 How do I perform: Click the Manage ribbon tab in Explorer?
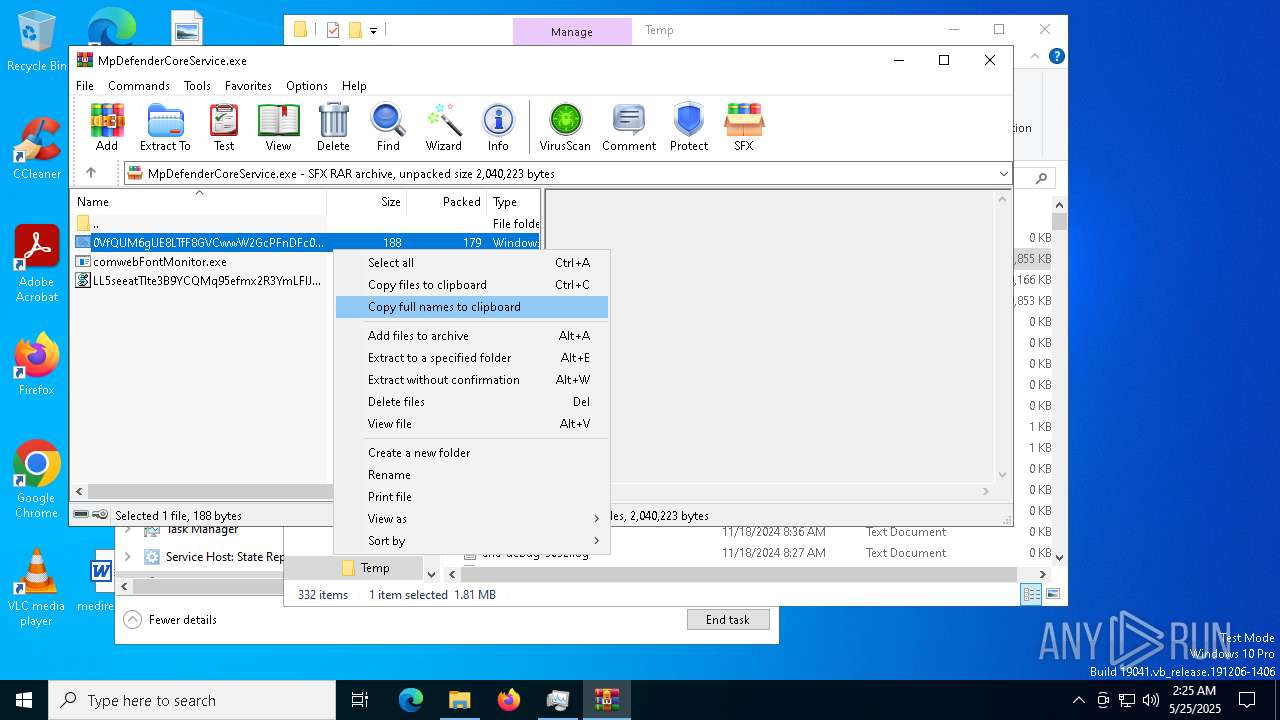click(572, 32)
